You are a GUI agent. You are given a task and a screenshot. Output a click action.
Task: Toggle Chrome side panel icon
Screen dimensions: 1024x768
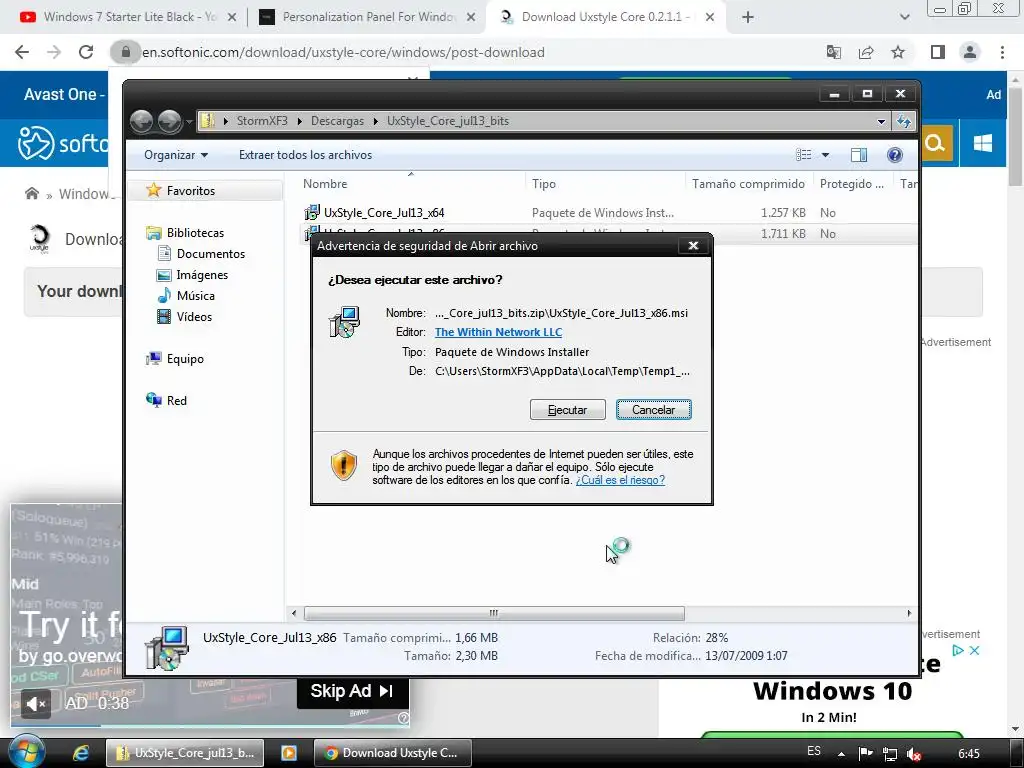938,52
